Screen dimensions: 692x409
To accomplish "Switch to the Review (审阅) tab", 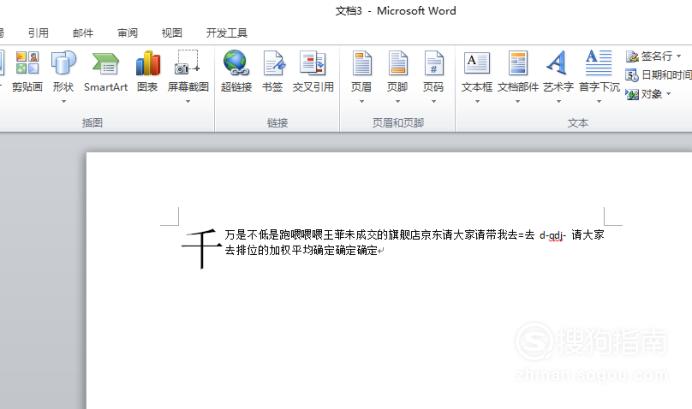I will tap(128, 33).
